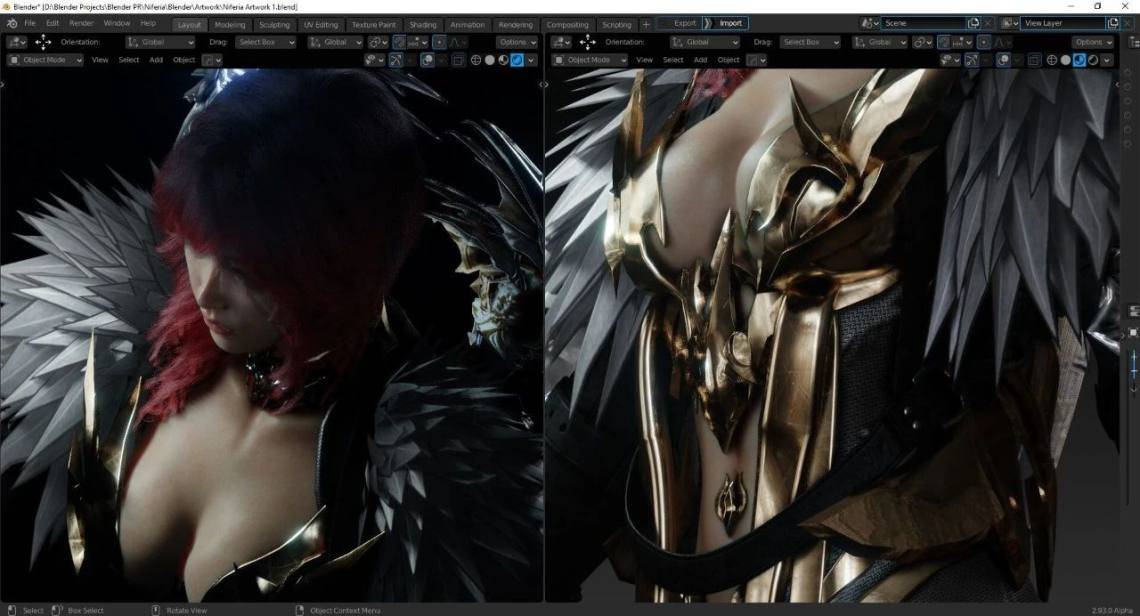The image size is (1140, 616).
Task: Select solid shading in right viewport
Action: pos(1065,60)
